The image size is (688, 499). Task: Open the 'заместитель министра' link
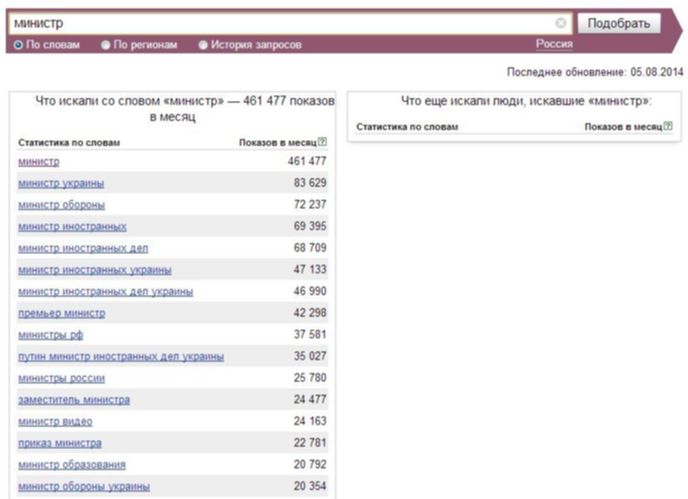(74, 400)
